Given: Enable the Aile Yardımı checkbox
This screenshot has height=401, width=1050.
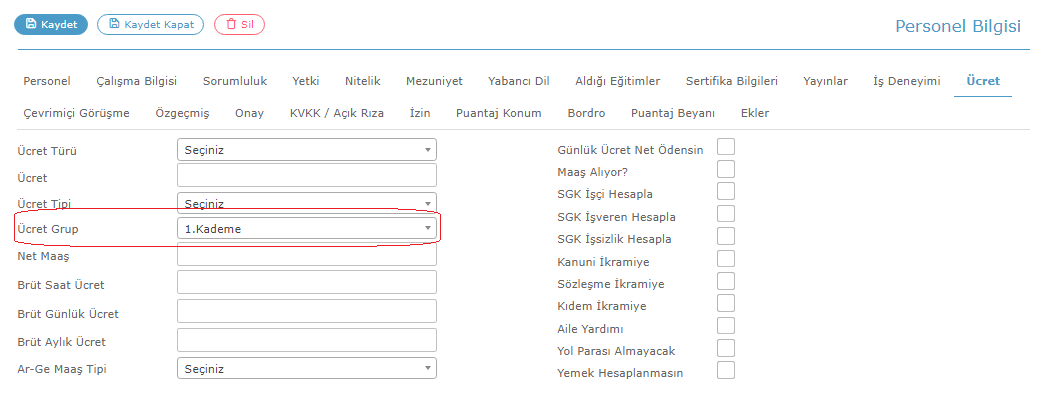Looking at the screenshot, I should pos(726,326).
